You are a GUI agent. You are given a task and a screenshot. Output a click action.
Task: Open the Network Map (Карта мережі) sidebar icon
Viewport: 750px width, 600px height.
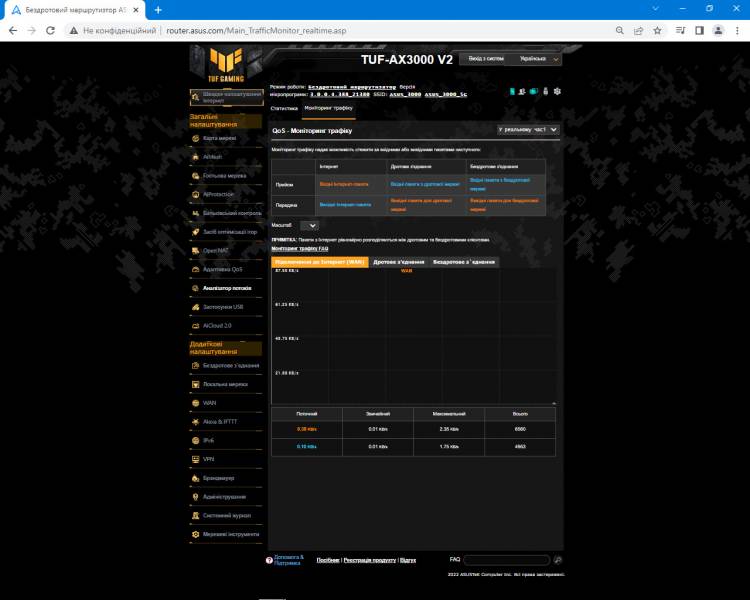tap(195, 138)
